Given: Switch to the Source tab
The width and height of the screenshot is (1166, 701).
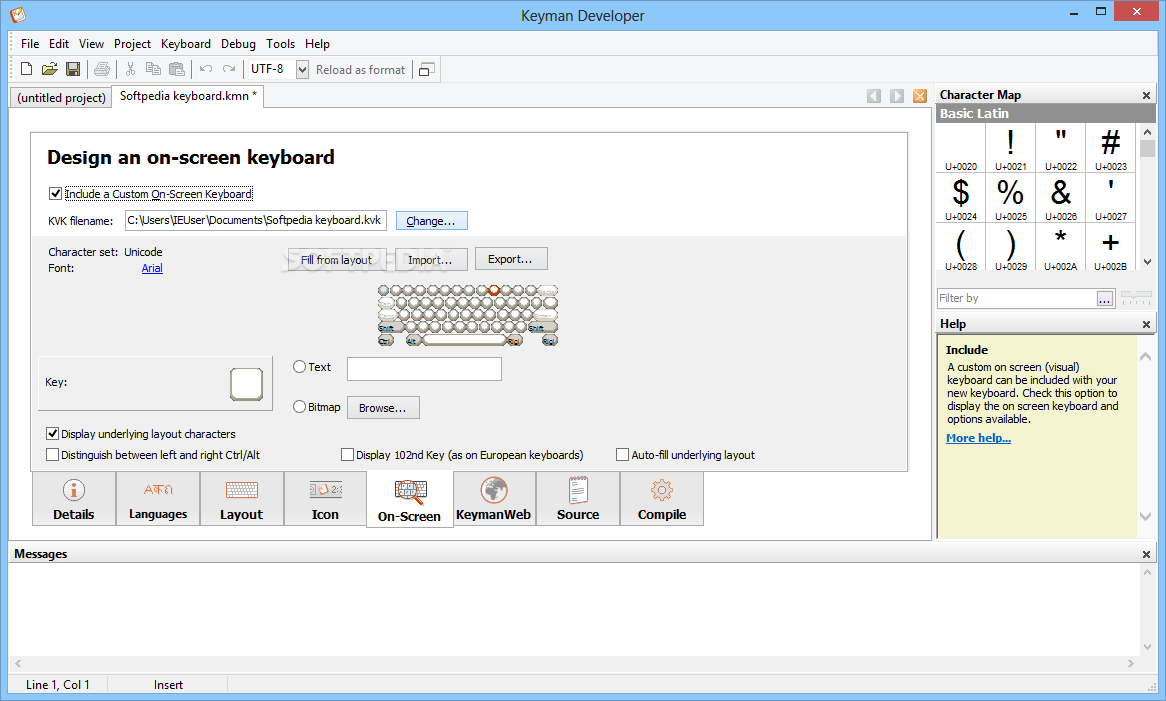Looking at the screenshot, I should coord(578,499).
